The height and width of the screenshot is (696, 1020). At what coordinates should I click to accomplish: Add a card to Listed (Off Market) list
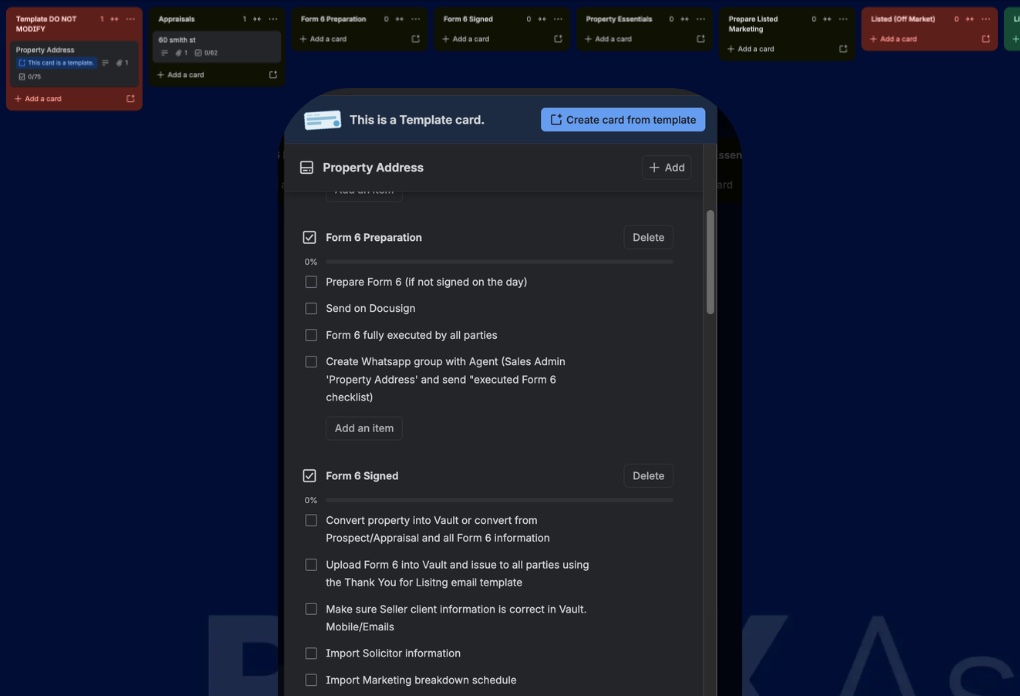[x=893, y=39]
